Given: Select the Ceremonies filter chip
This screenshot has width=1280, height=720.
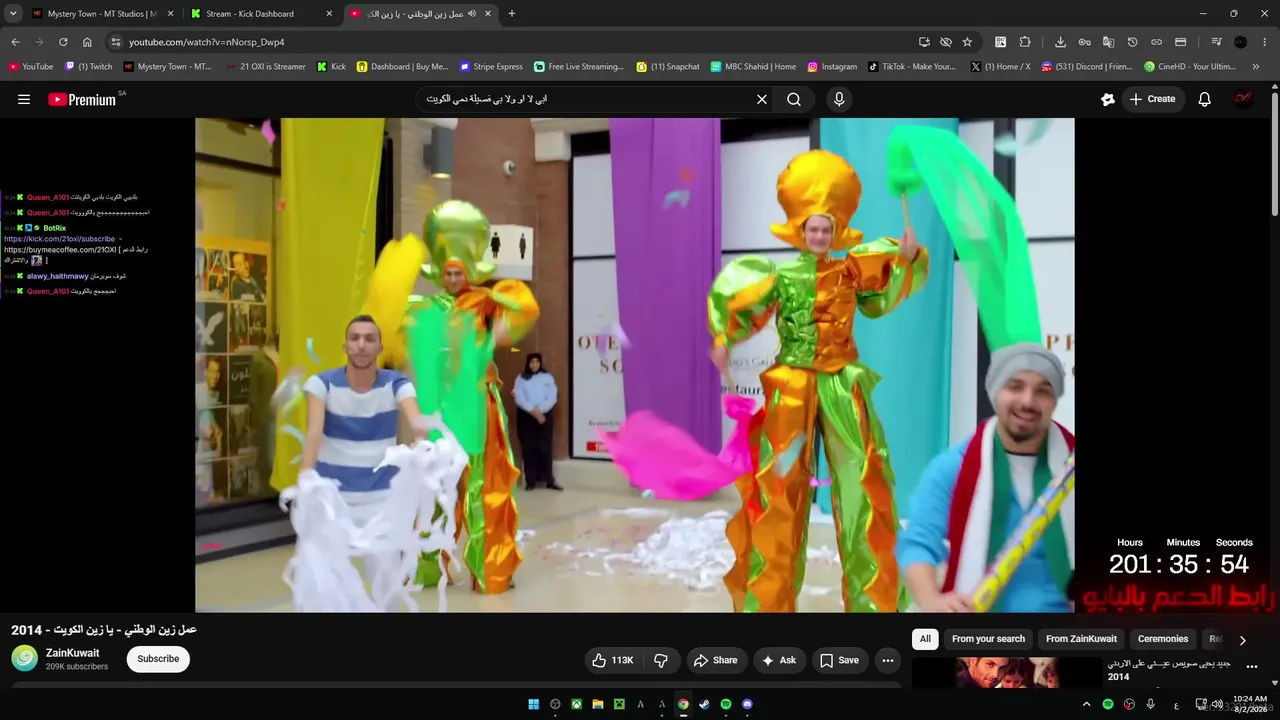Looking at the screenshot, I should pyautogui.click(x=1163, y=639).
